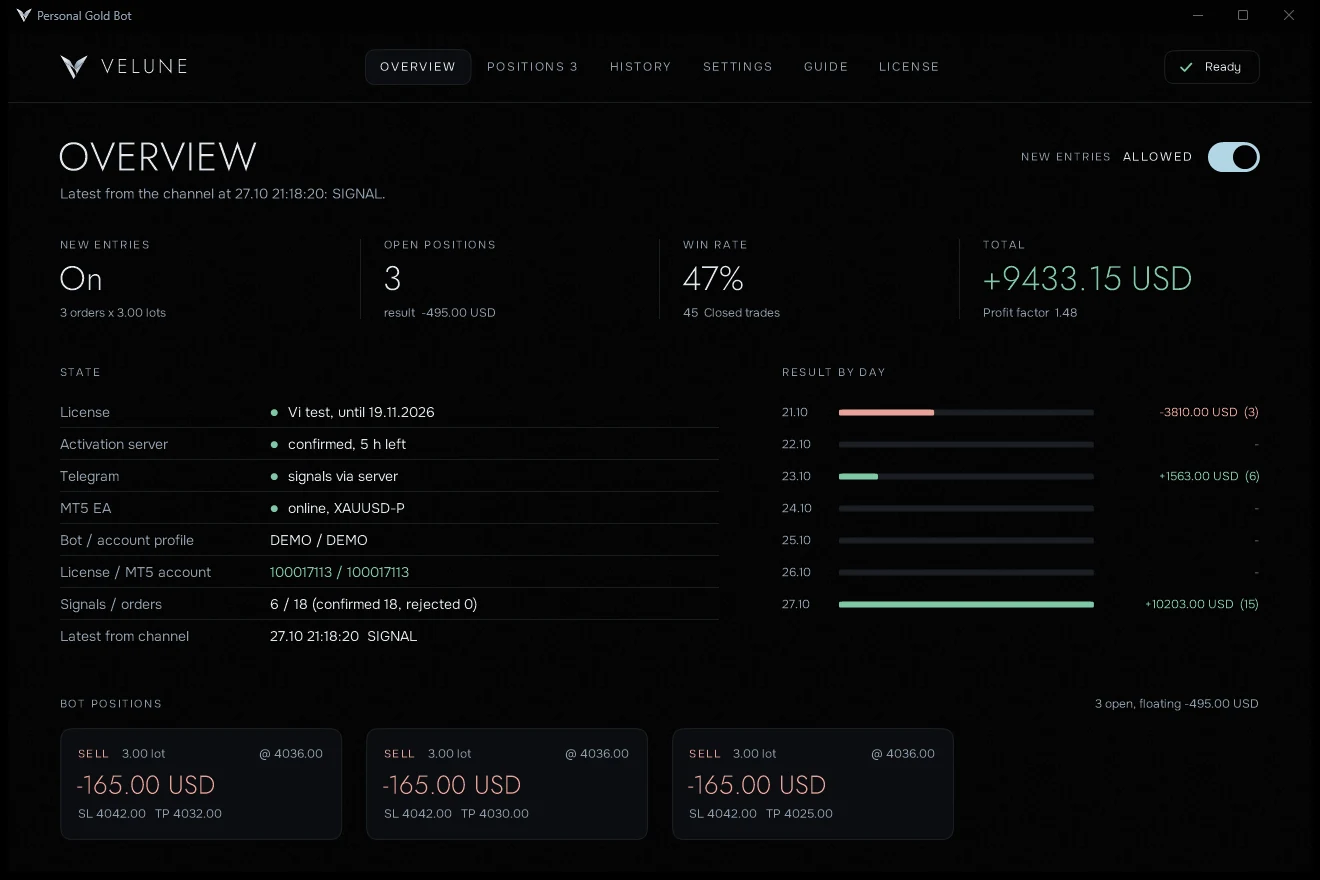Screen dimensions: 1320x880
Task: Click the total +9433.15 USD value
Action: click(1088, 278)
